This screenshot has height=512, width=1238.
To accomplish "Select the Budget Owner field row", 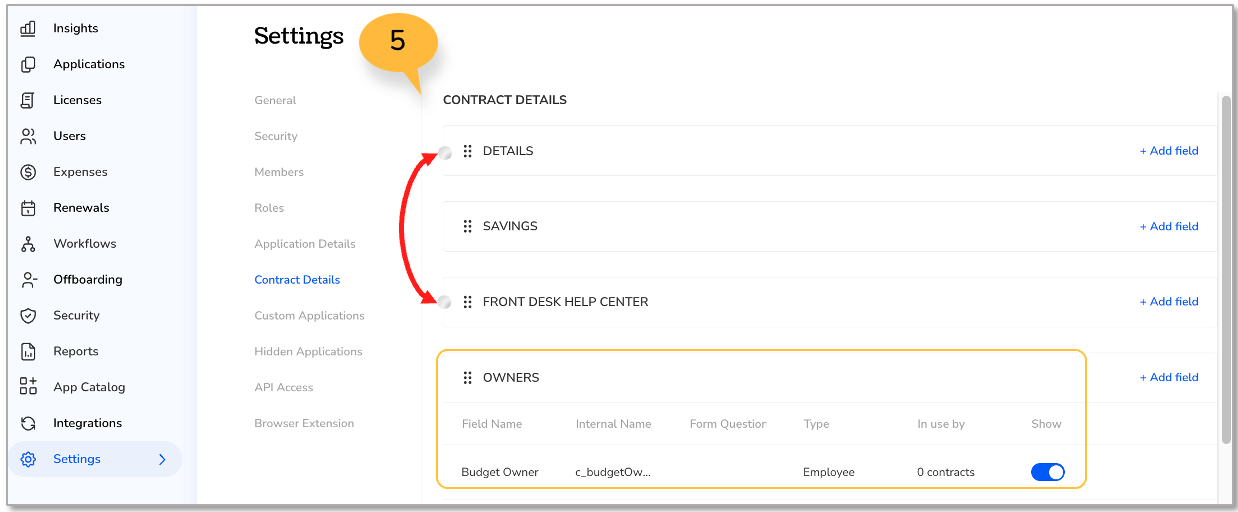I will coord(762,472).
